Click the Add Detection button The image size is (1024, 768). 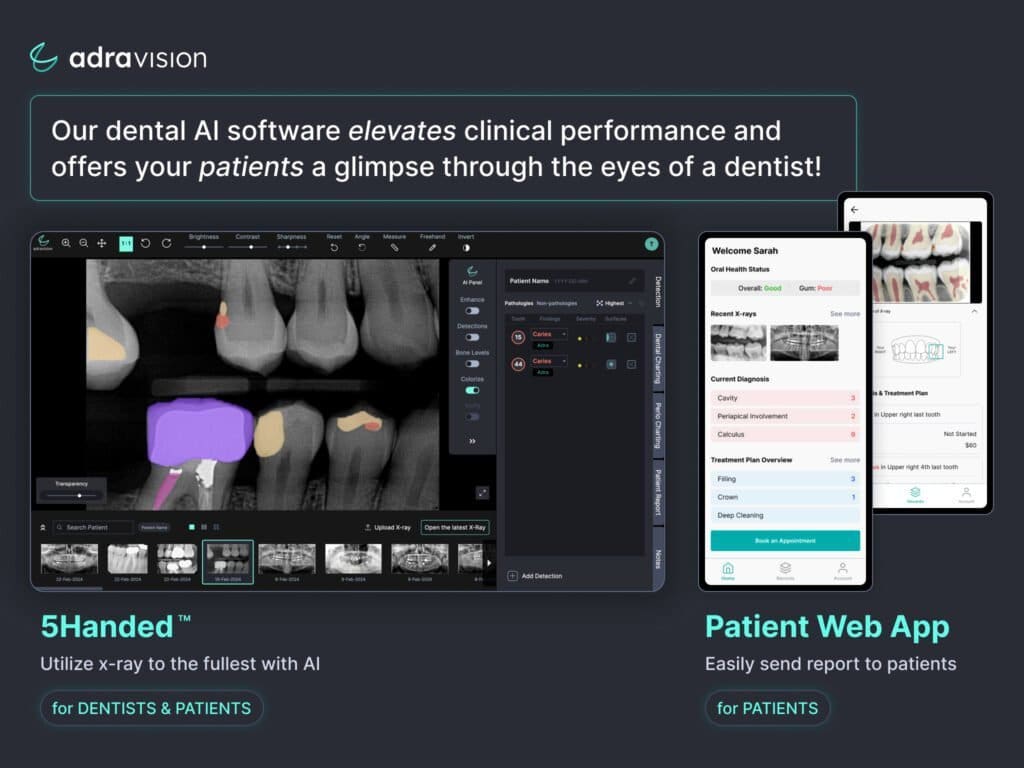(x=535, y=576)
